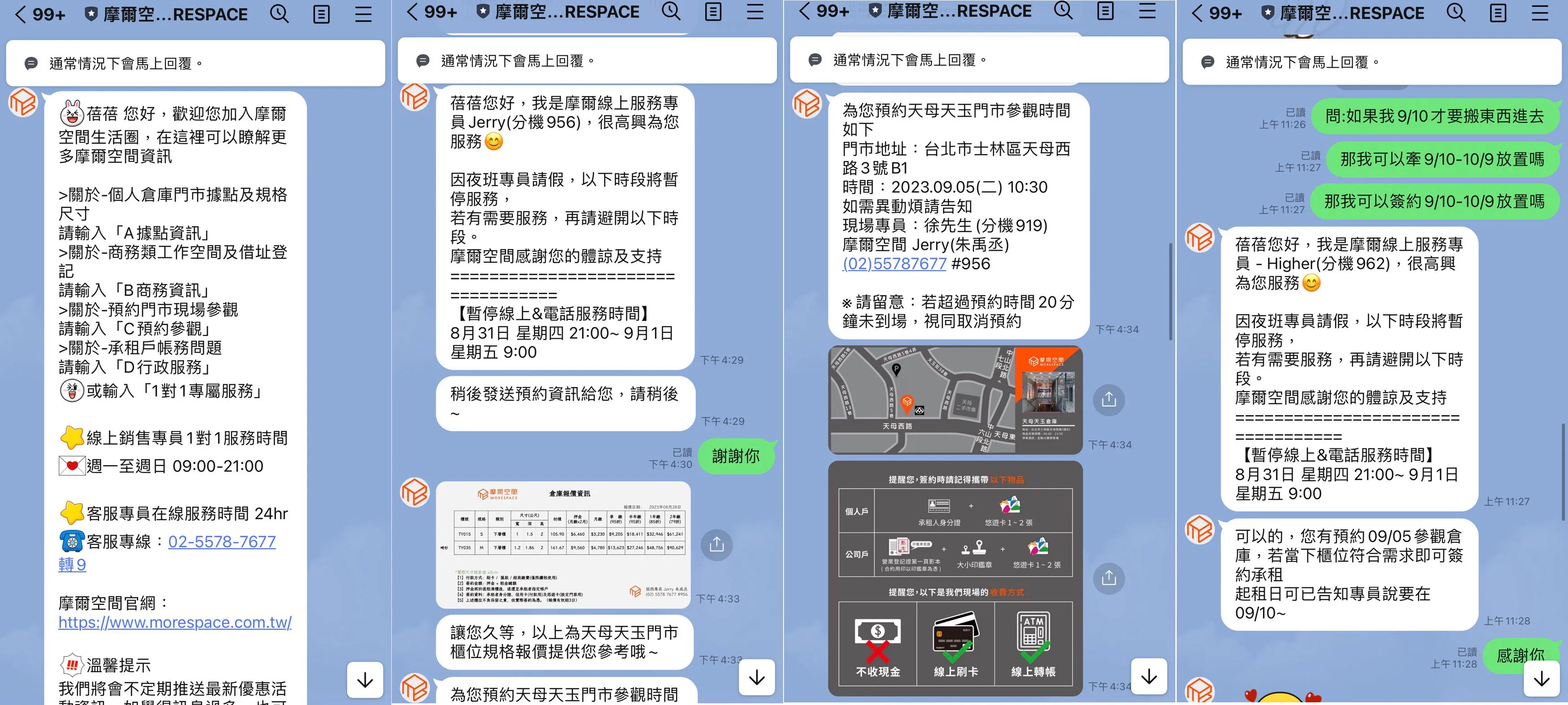Open notes icon in second chat panel

(x=713, y=12)
